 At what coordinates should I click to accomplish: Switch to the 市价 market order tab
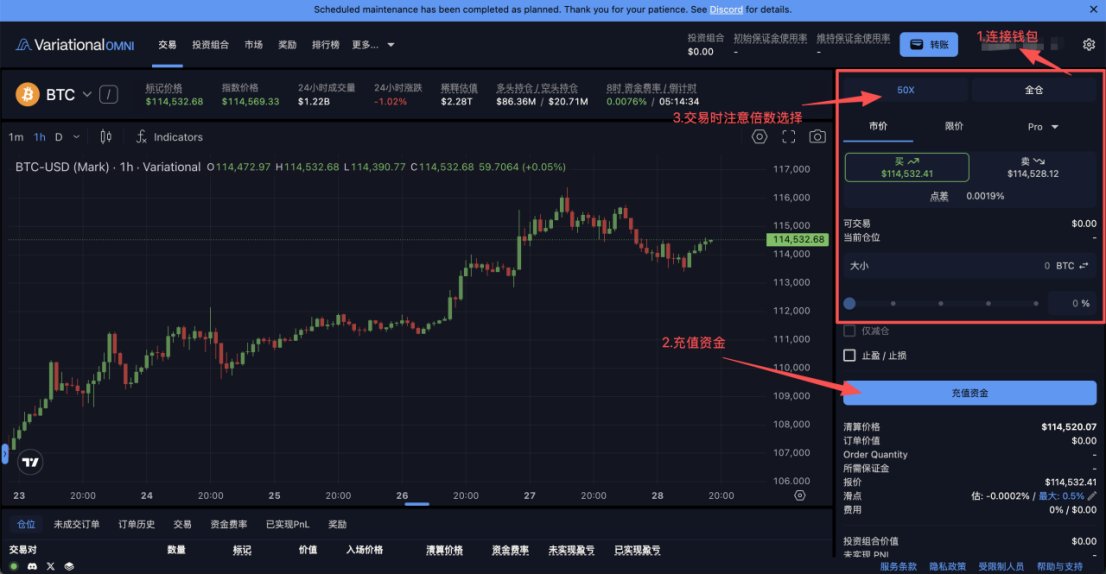click(x=878, y=126)
